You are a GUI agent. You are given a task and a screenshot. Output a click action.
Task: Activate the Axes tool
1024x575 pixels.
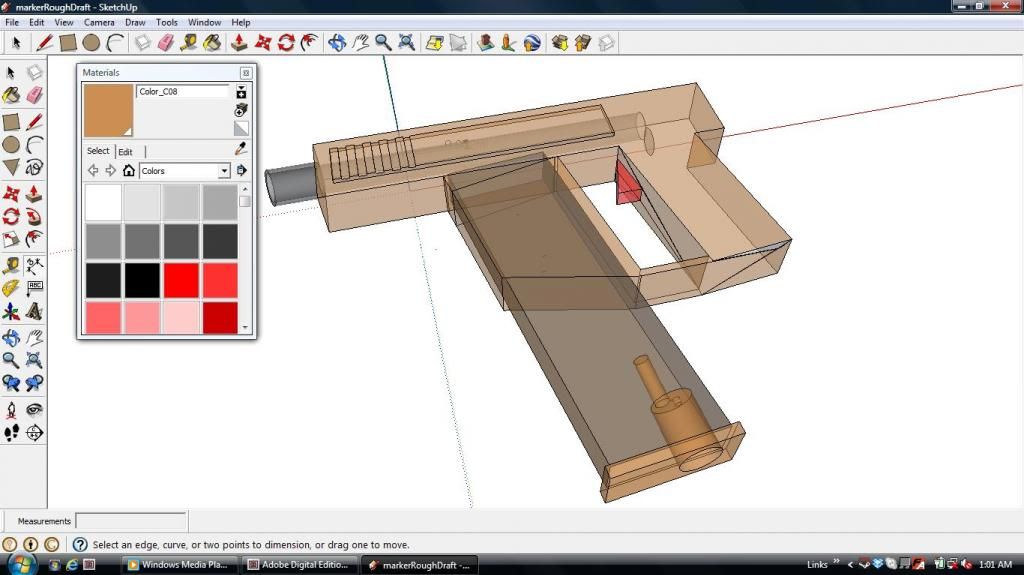click(x=11, y=312)
